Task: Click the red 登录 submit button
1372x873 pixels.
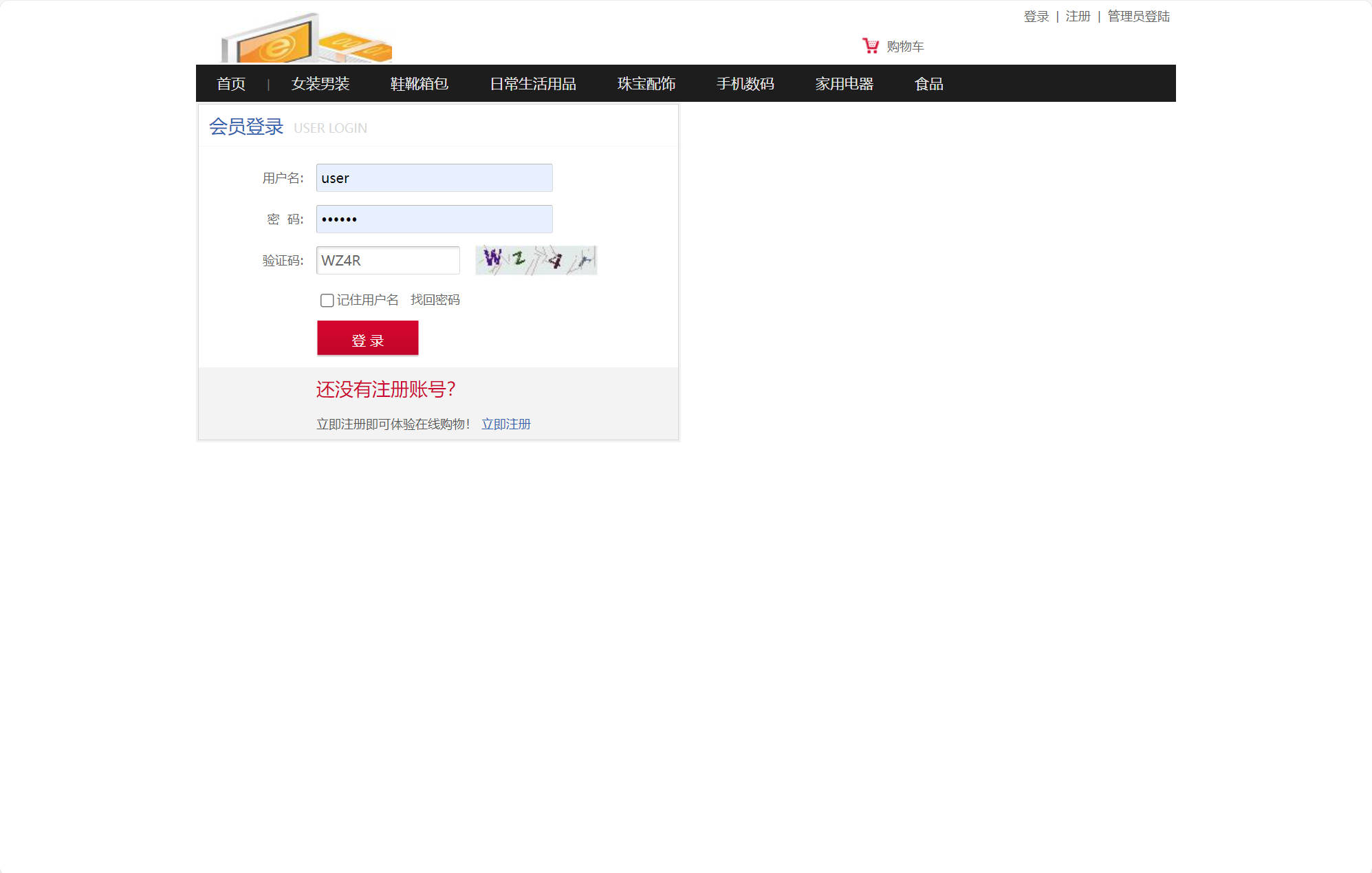Action: (367, 338)
